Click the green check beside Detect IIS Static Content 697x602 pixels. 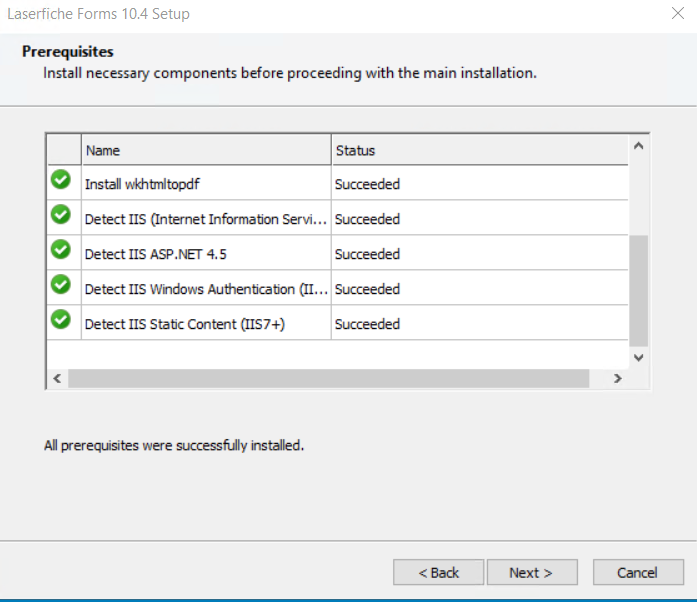[61, 320]
